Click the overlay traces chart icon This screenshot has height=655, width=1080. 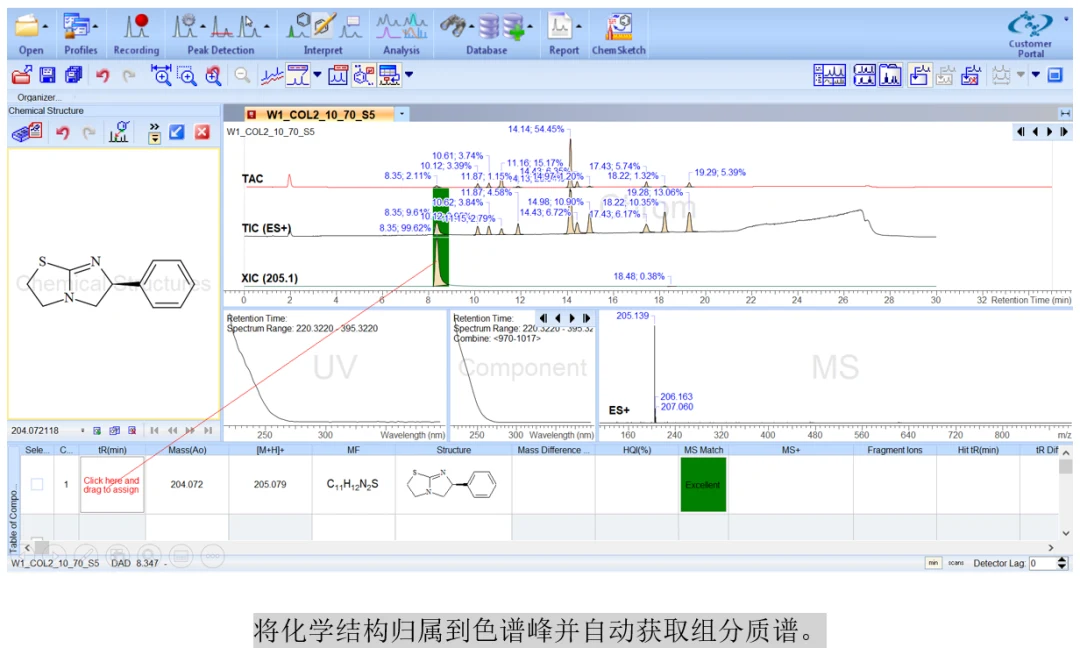271,75
